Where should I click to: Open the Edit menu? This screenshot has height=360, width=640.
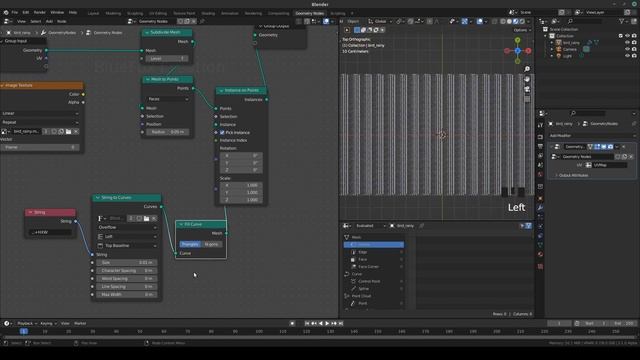tap(26, 12)
